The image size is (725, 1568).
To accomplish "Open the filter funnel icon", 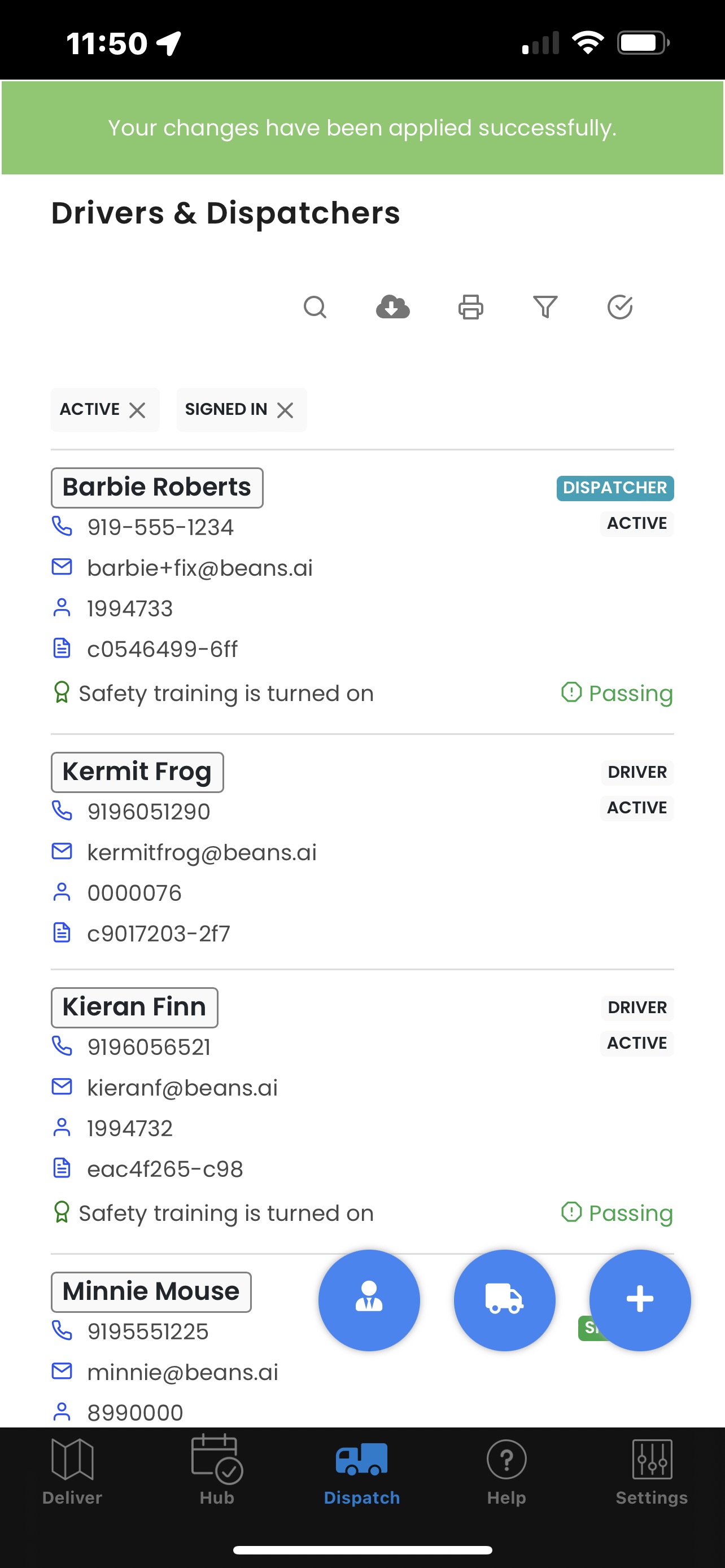I will [x=545, y=307].
